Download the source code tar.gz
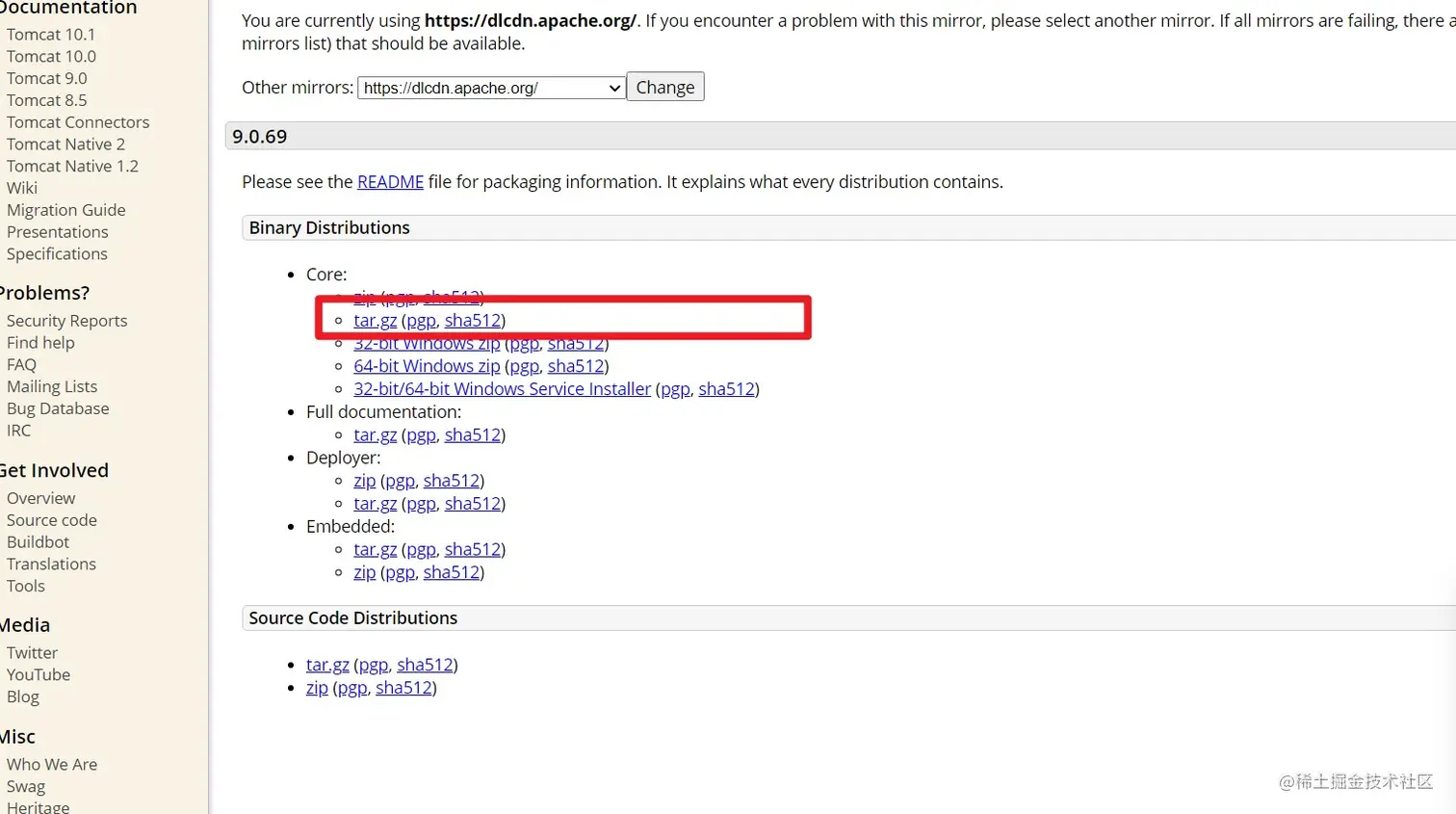 click(x=327, y=665)
